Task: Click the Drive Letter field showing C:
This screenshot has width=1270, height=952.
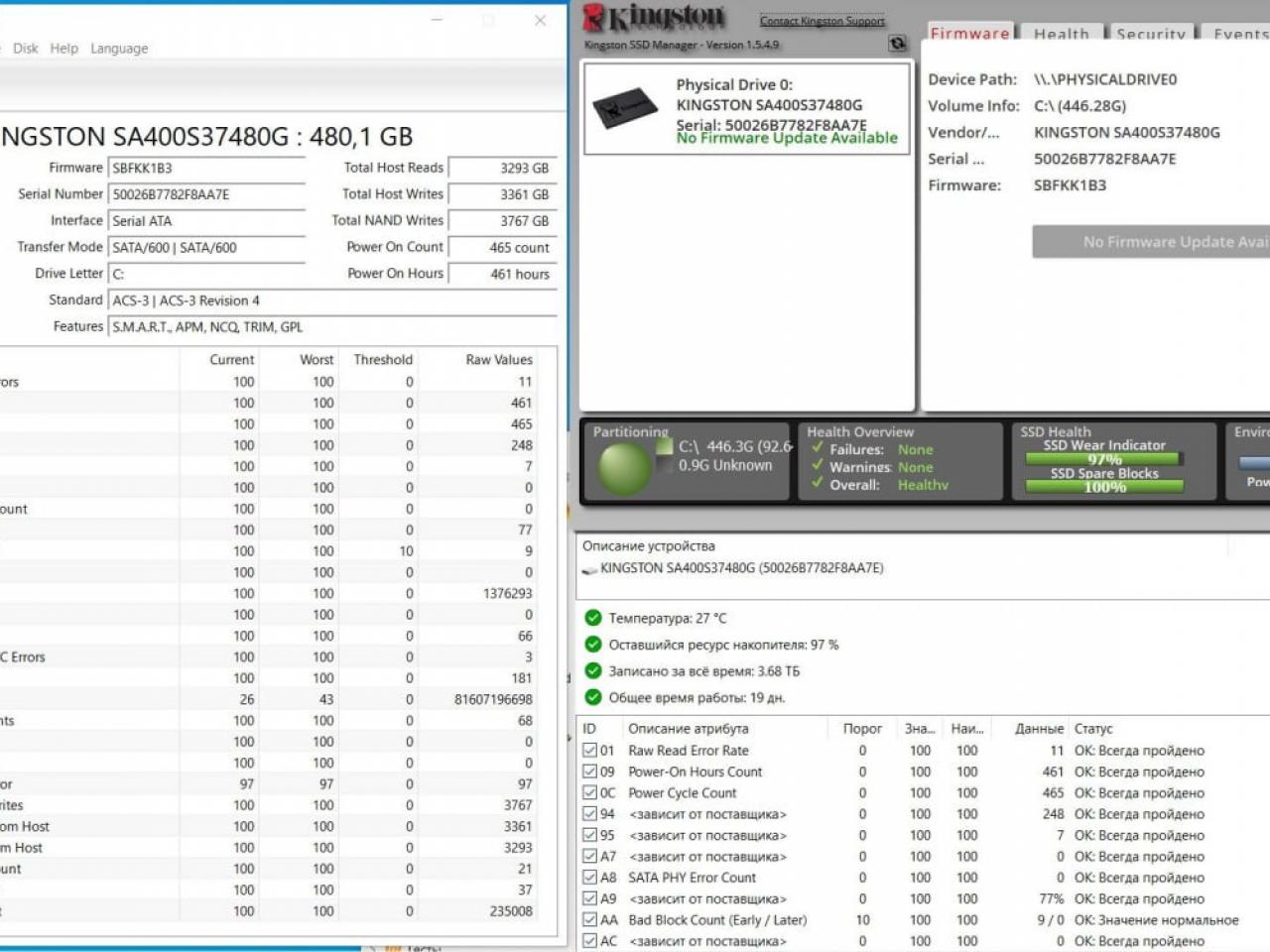Action: [x=206, y=274]
